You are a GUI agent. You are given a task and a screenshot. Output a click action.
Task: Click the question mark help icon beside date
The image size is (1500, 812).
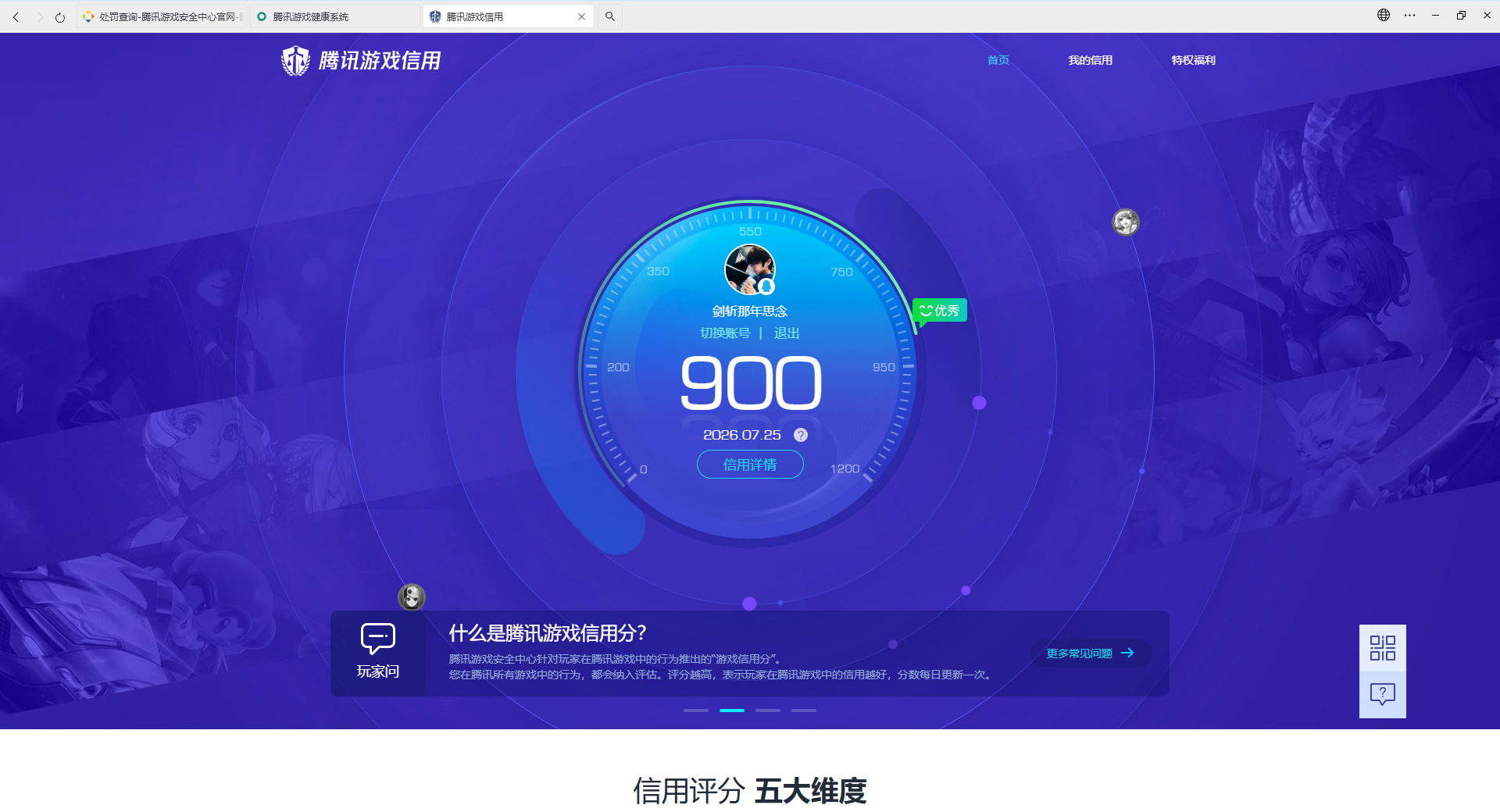tap(801, 435)
